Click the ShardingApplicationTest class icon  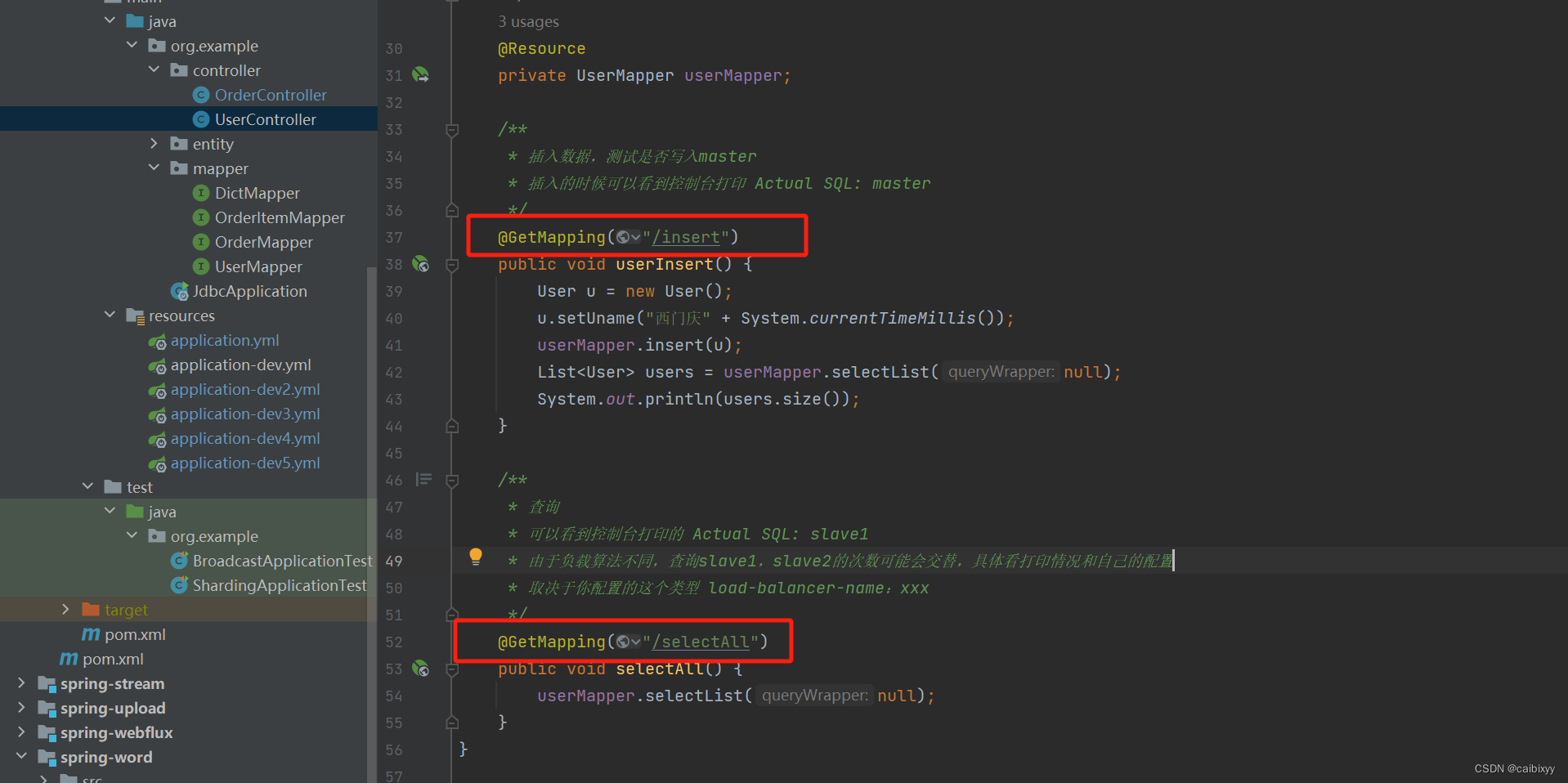coord(180,585)
